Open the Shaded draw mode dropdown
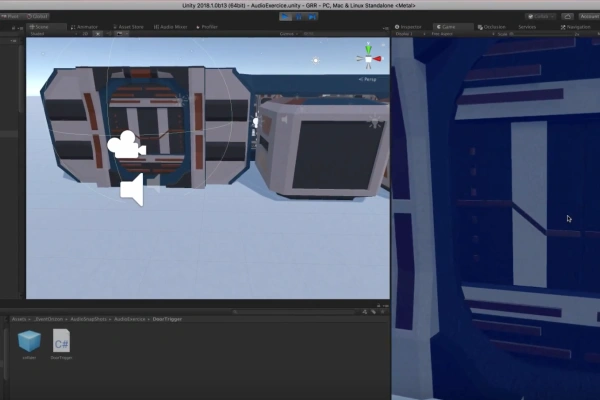The height and width of the screenshot is (400, 600). pyautogui.click(x=53, y=34)
